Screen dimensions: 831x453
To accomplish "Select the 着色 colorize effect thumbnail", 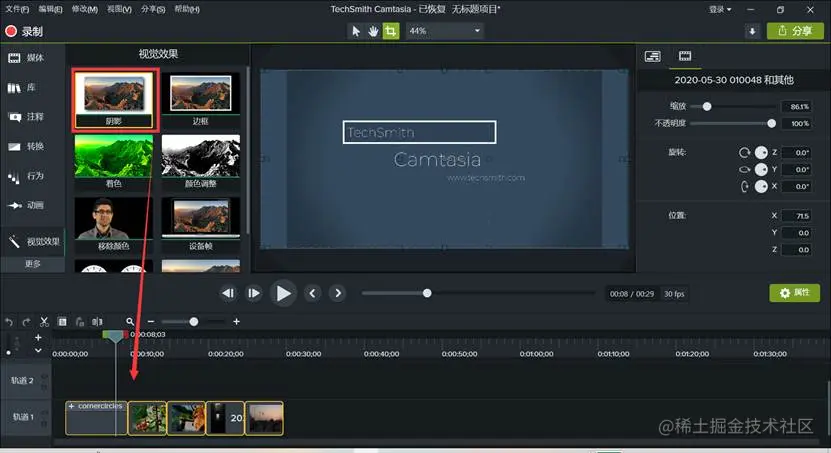I will (113, 162).
